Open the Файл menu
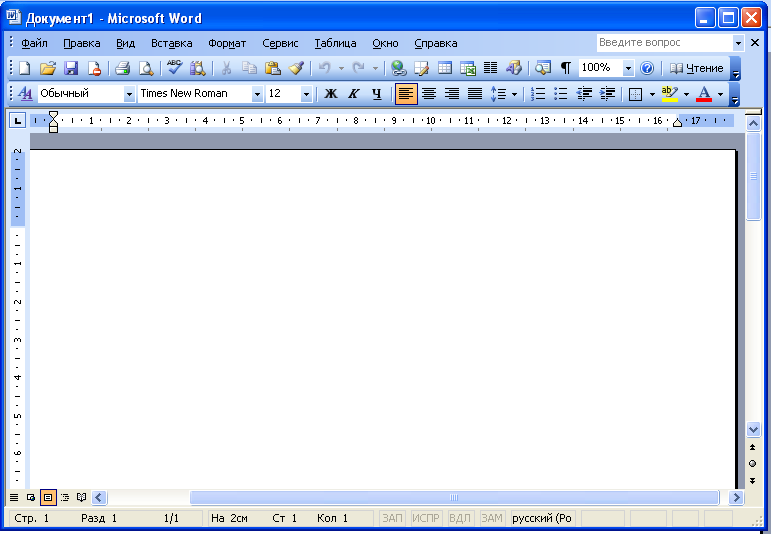The image size is (771, 534). [34, 43]
